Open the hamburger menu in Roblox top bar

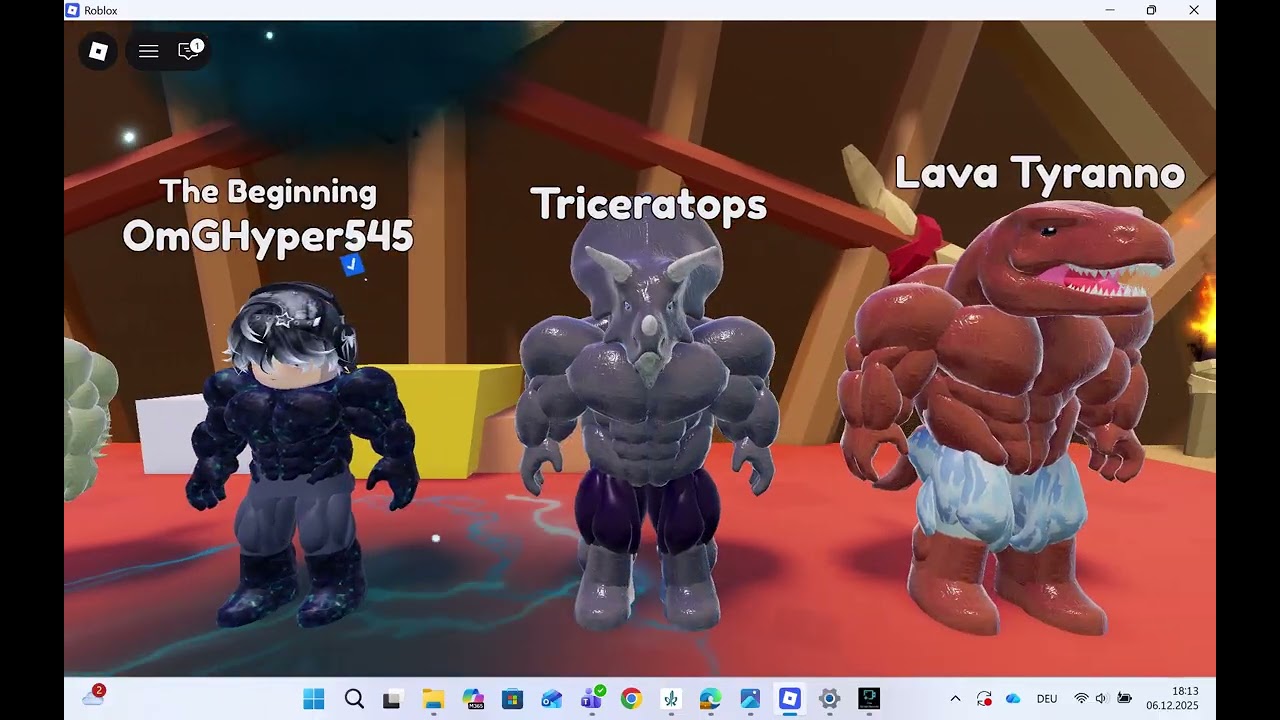coord(148,51)
